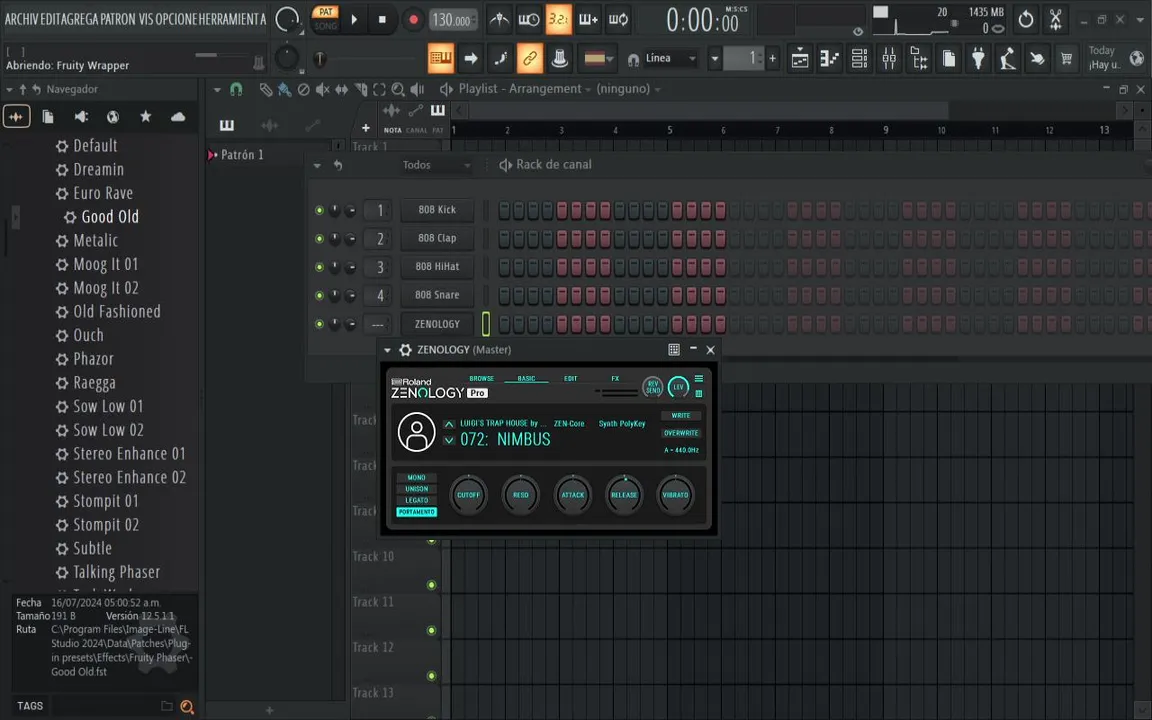This screenshot has width=1152, height=720.
Task: Click the ZENOLOGY user profile avatar icon
Action: [417, 431]
